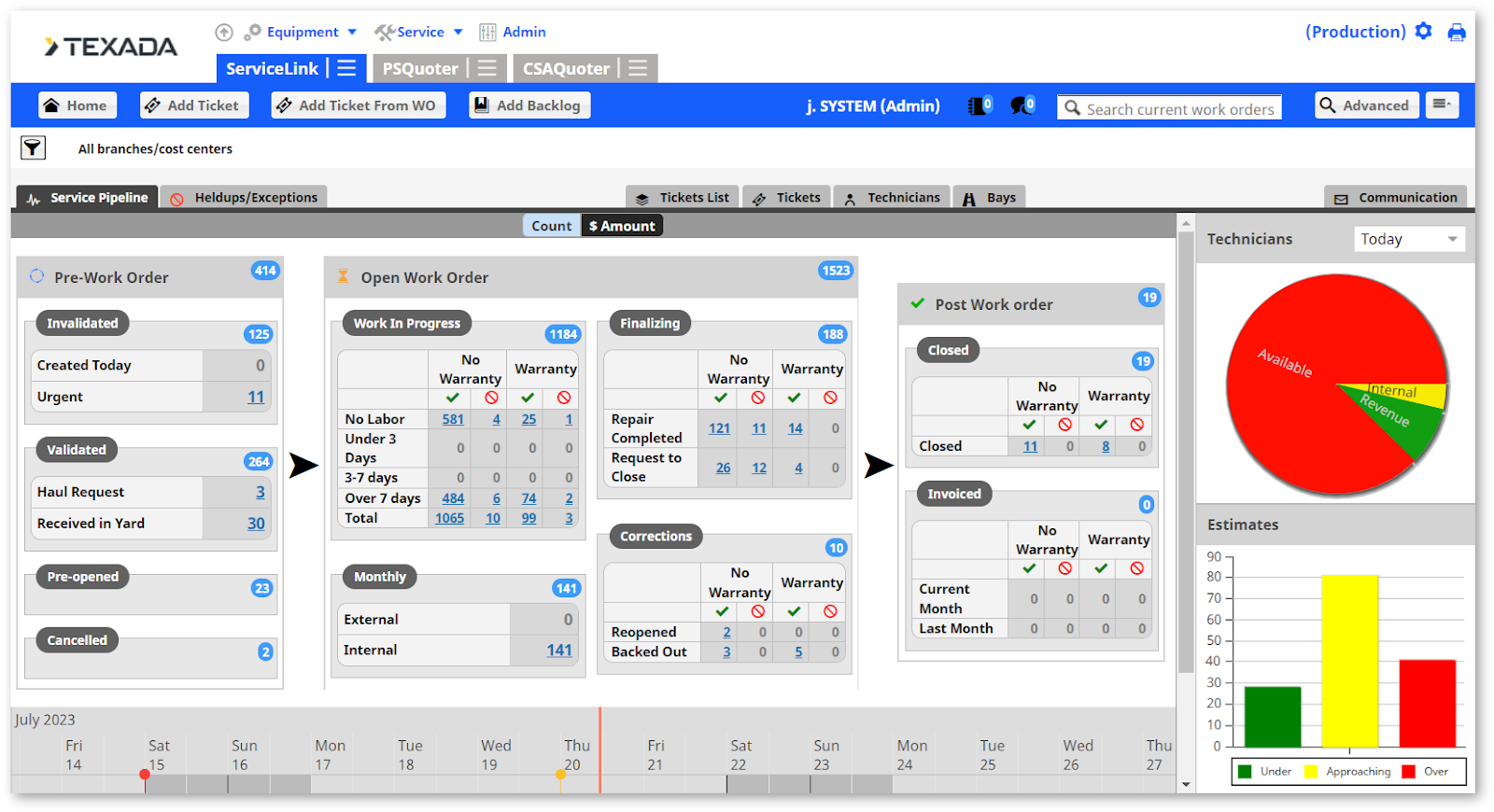Image resolution: width=1494 pixels, height=812 pixels.
Task: Click the Post Work order checkmark icon
Action: 917,303
